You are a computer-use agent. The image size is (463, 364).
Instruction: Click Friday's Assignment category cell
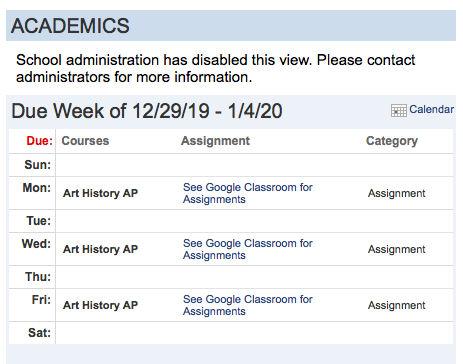tap(397, 305)
